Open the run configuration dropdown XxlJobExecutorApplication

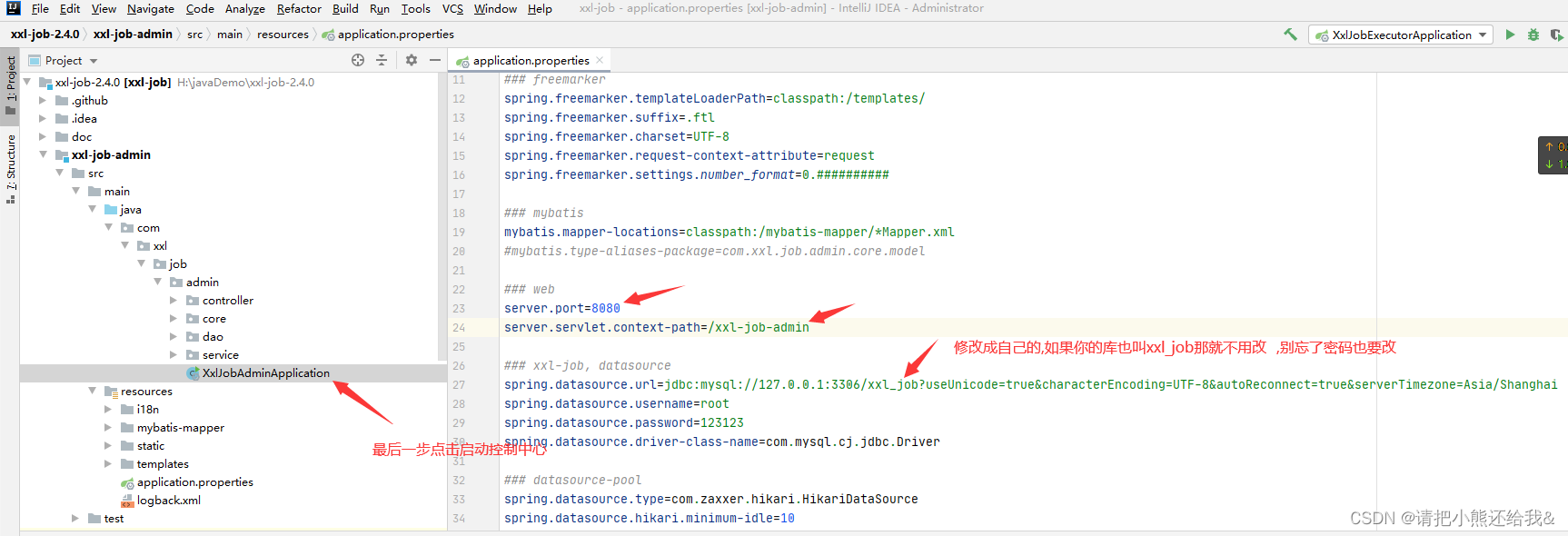(1402, 35)
